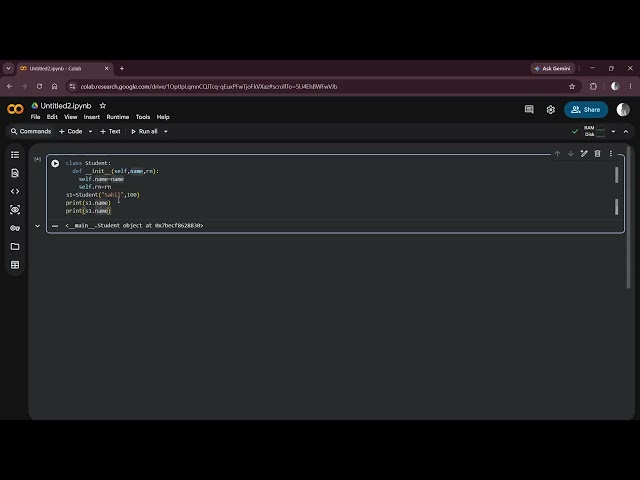Viewport: 640px width, 480px height.
Task: Click the Run all button
Action: [144, 131]
